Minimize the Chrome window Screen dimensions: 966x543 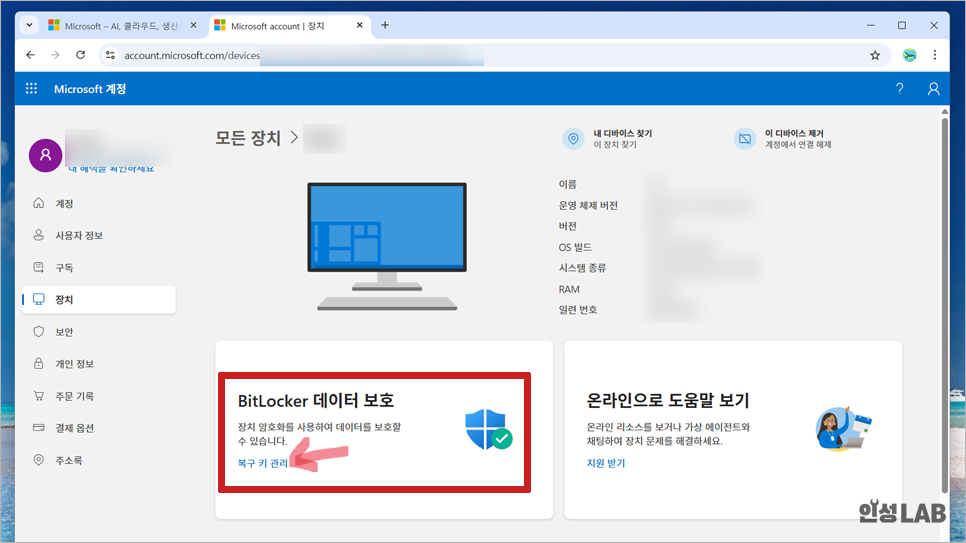(871, 25)
